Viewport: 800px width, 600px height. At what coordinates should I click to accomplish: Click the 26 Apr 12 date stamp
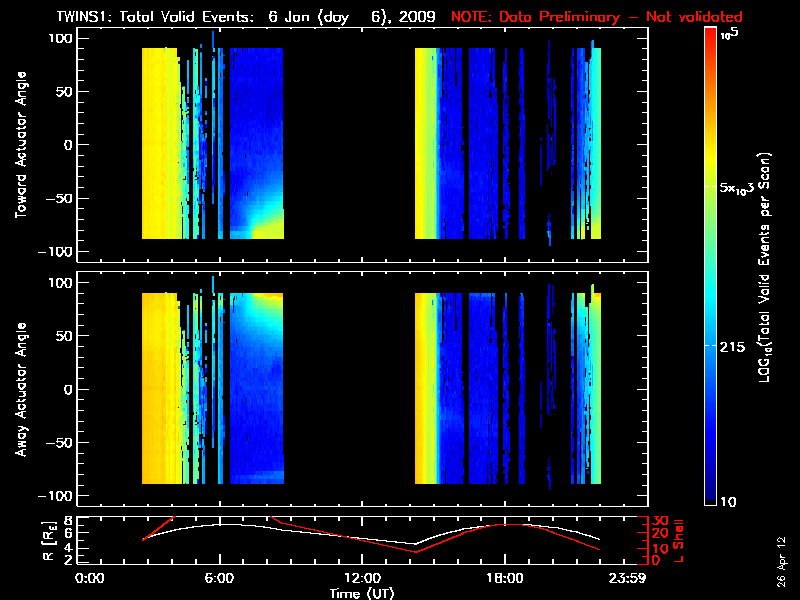tap(780, 560)
